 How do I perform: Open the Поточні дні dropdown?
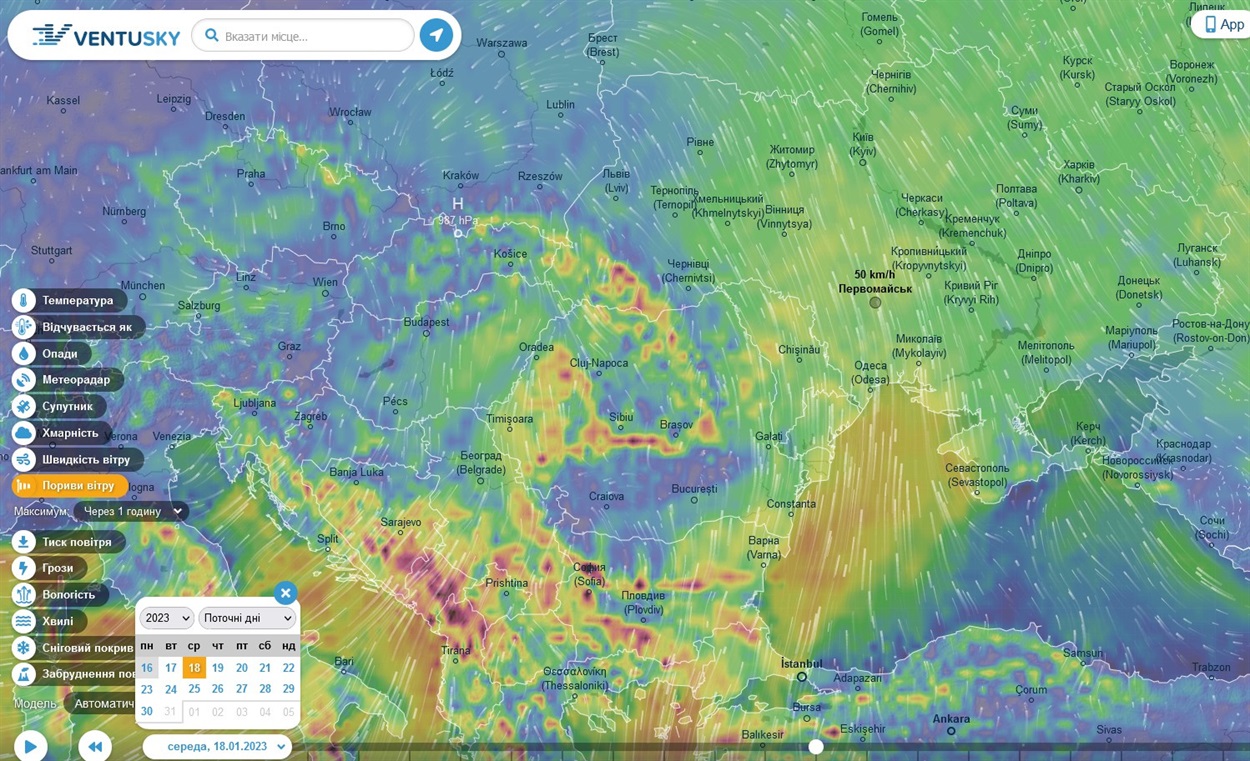coord(247,618)
